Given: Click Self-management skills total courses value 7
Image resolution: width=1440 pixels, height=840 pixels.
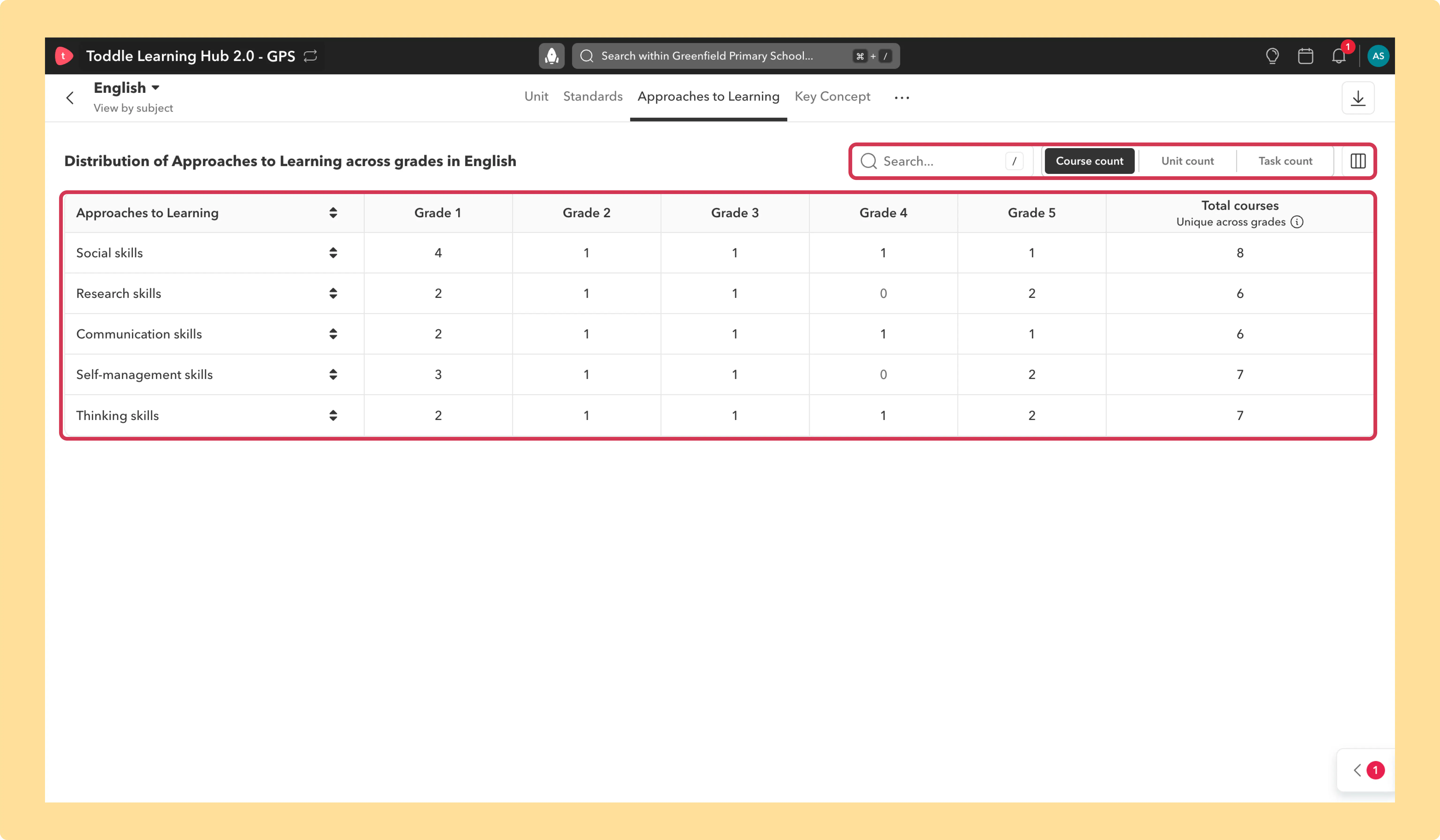Looking at the screenshot, I should click(x=1240, y=374).
